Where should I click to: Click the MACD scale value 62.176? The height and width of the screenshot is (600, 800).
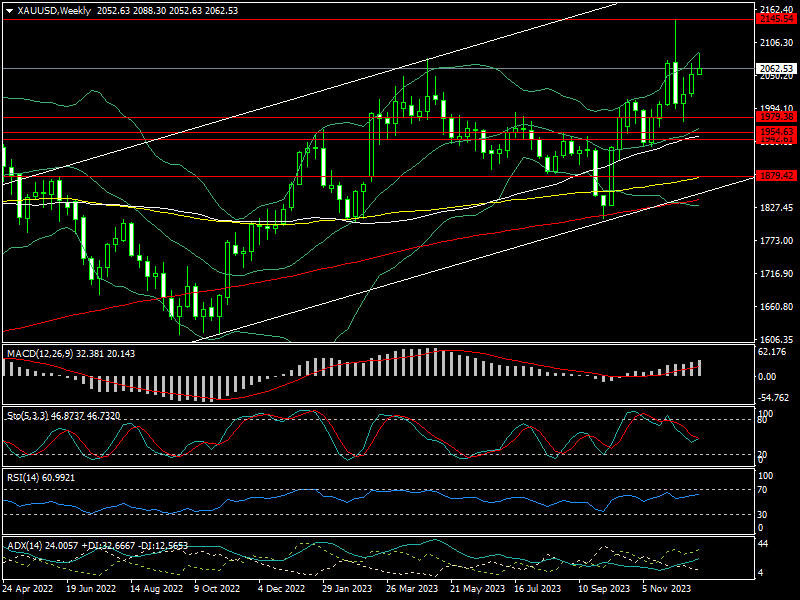[x=774, y=352]
